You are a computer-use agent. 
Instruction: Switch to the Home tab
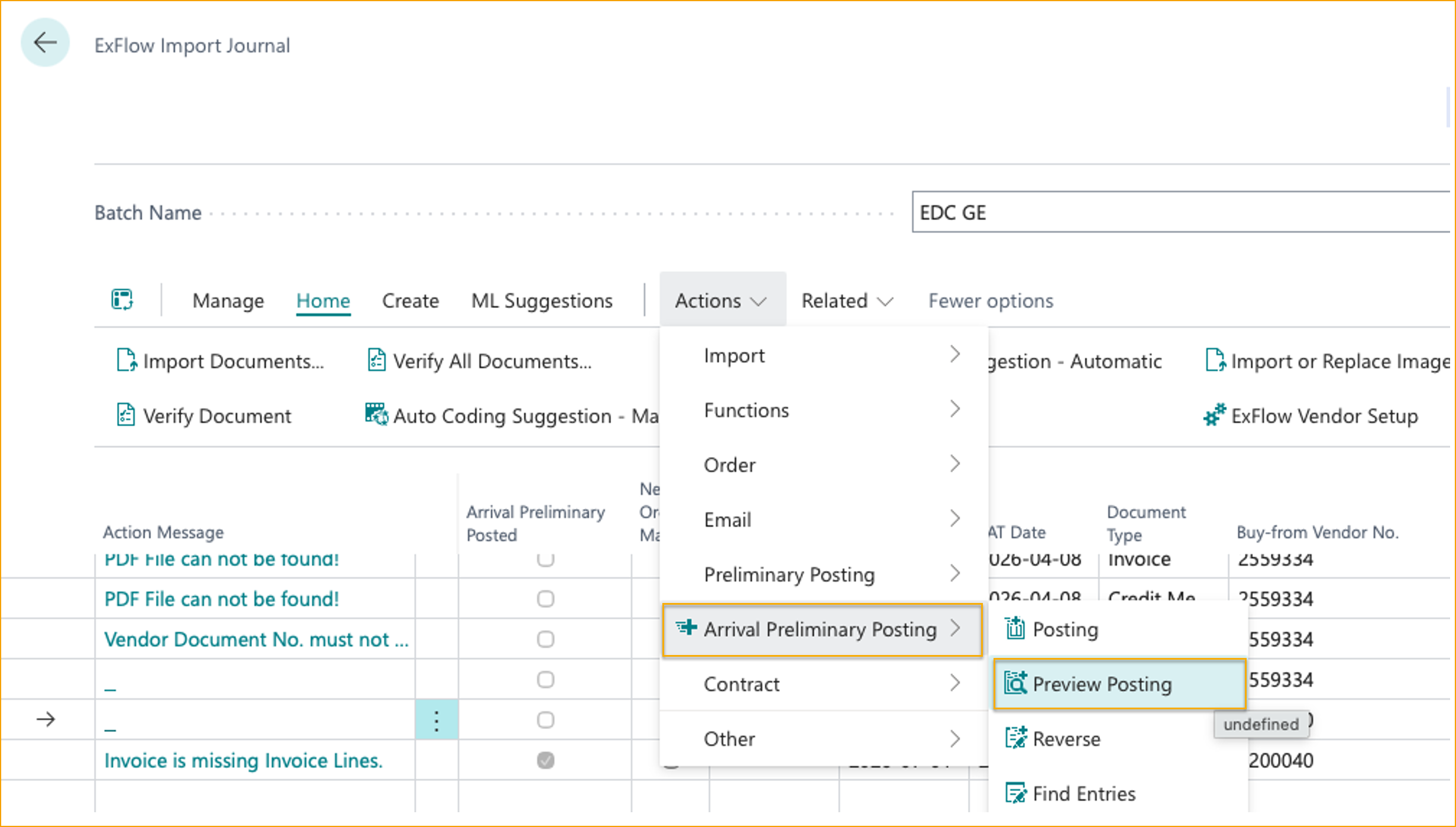(323, 300)
